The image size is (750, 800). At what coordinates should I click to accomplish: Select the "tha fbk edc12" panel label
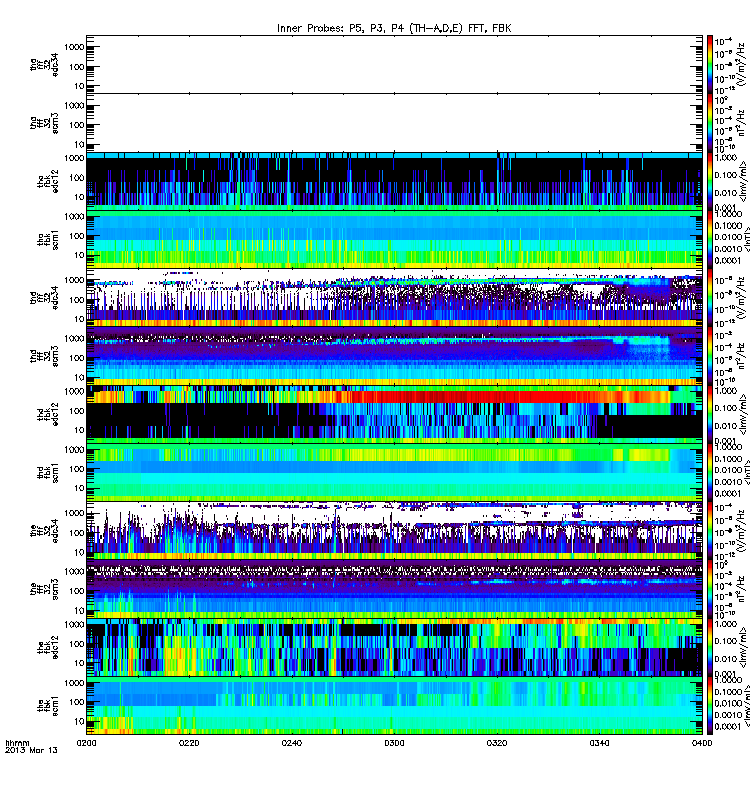click(x=48, y=181)
